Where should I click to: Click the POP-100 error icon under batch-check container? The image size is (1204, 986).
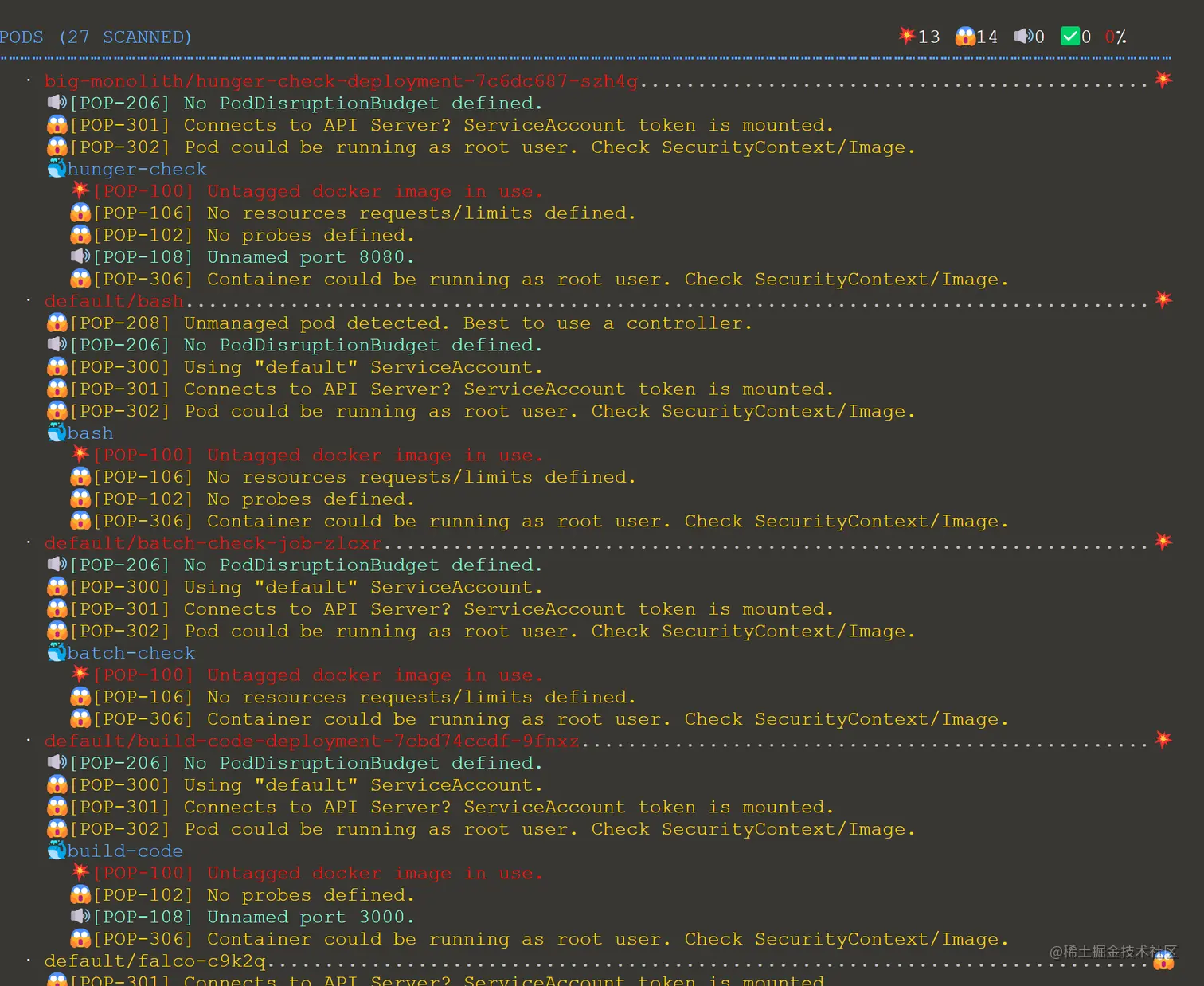pyautogui.click(x=80, y=674)
